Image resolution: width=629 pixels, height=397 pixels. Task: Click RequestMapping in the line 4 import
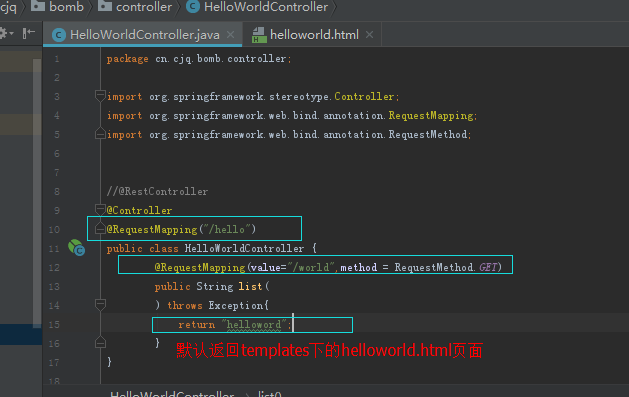pos(431,116)
